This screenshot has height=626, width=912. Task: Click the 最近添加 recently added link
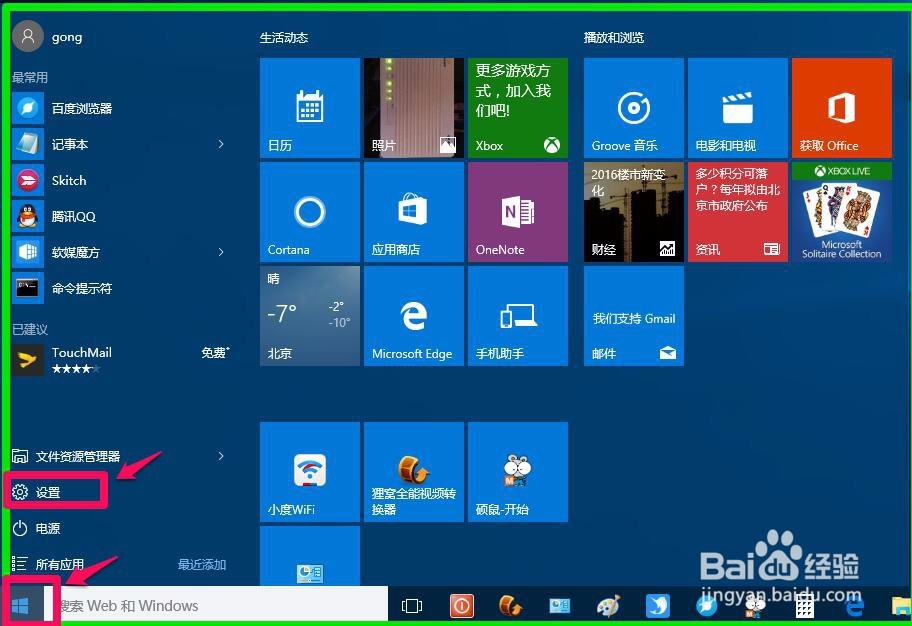202,564
